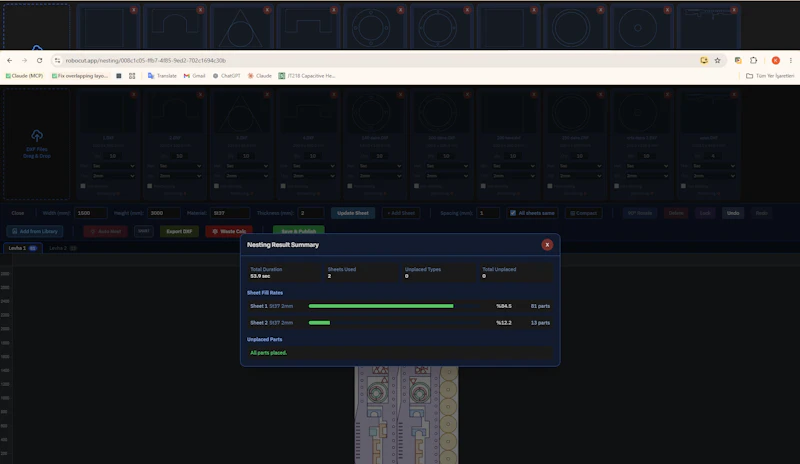Open the Fix overlapping layout bookmark

[x=80, y=76]
